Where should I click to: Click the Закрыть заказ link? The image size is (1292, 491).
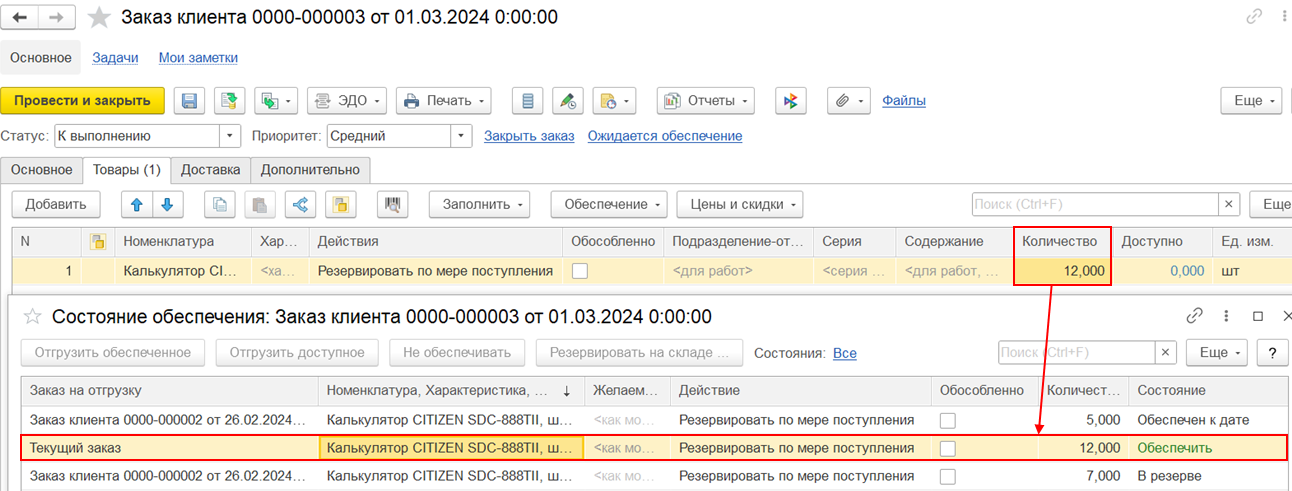[529, 136]
